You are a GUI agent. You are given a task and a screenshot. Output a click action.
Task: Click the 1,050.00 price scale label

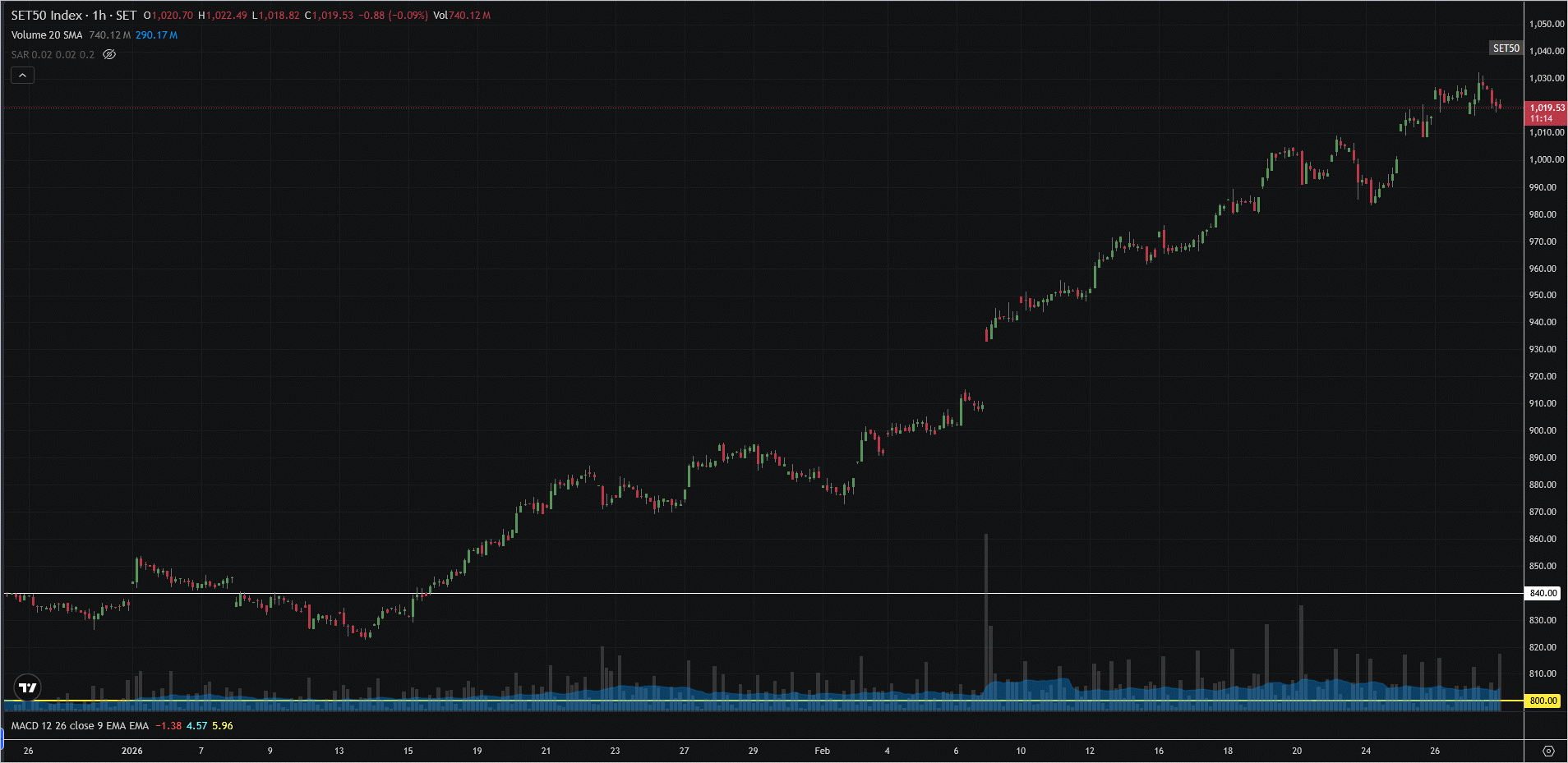[x=1546, y=24]
